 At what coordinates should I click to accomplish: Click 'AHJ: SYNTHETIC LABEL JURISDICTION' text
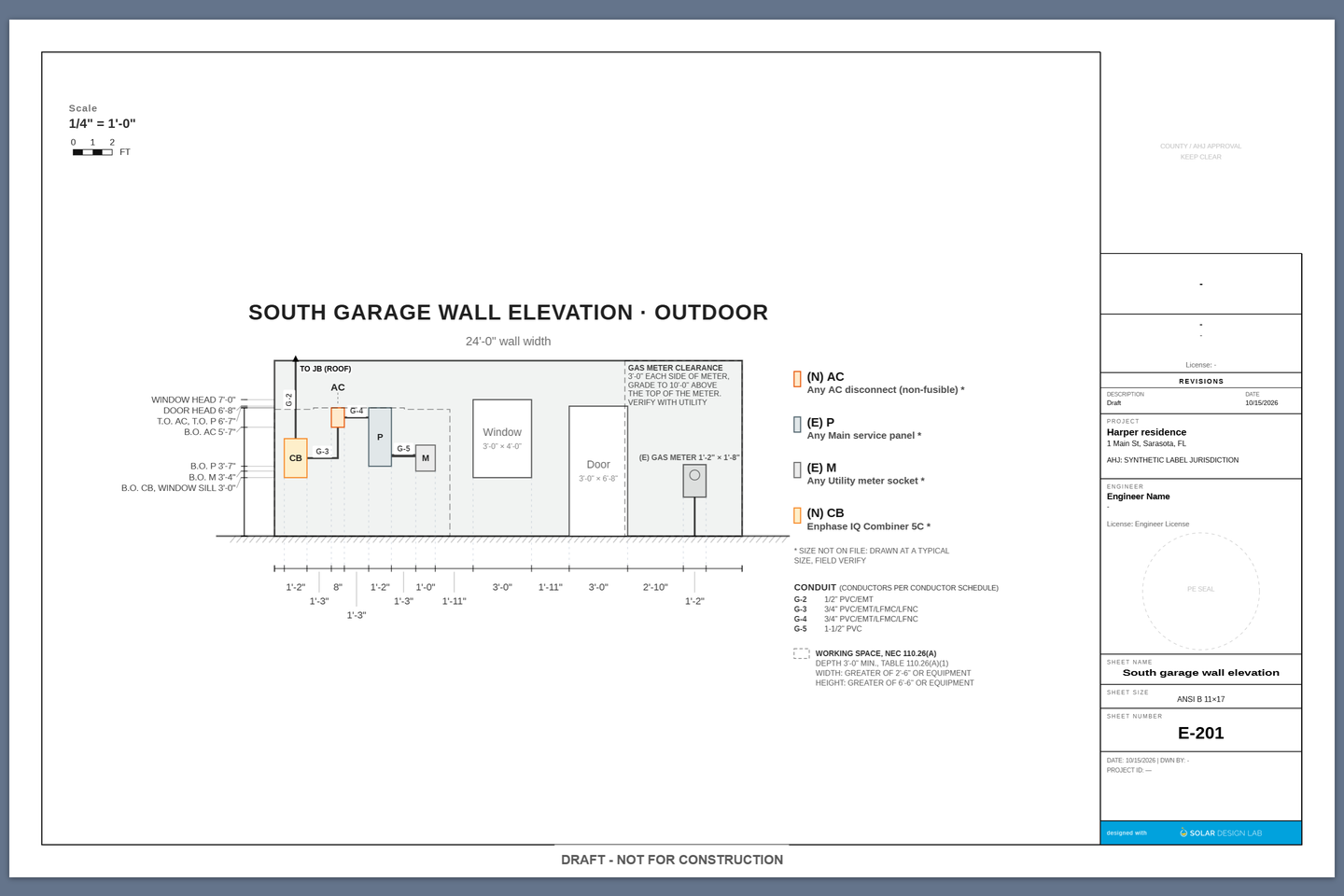tap(1173, 460)
